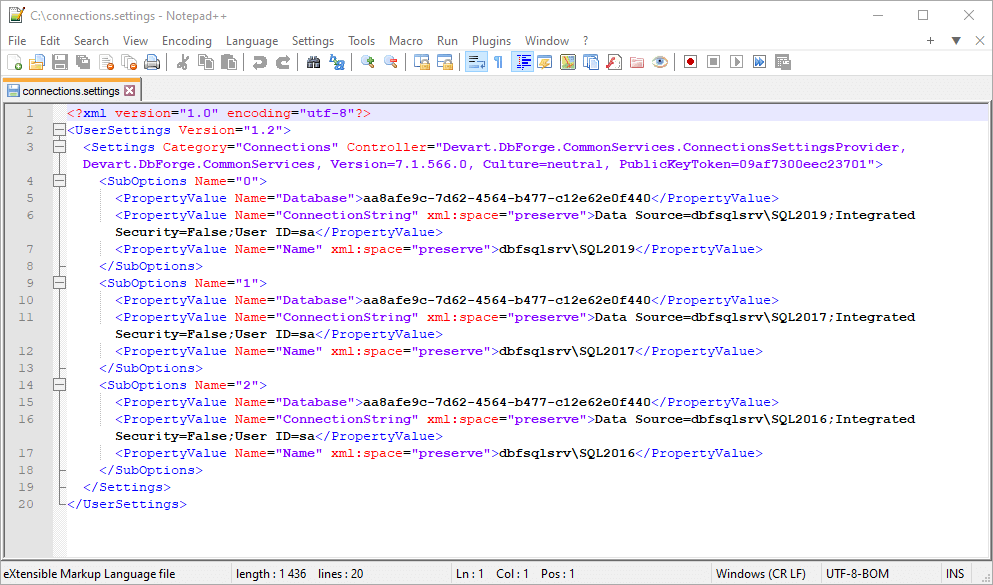
Task: Open the Language menu
Action: click(x=252, y=41)
